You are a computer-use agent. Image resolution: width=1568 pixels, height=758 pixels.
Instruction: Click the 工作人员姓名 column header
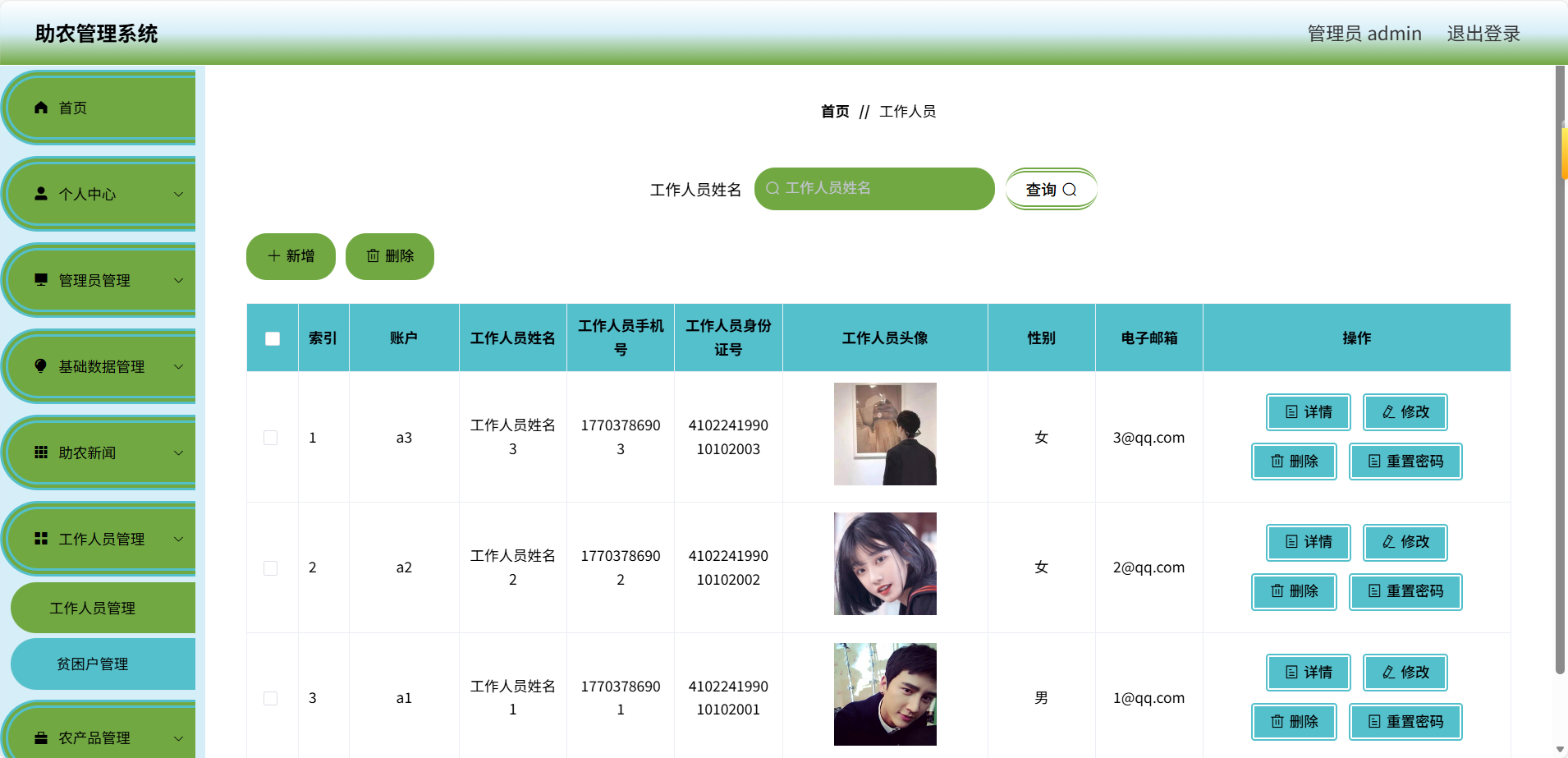[x=513, y=338]
